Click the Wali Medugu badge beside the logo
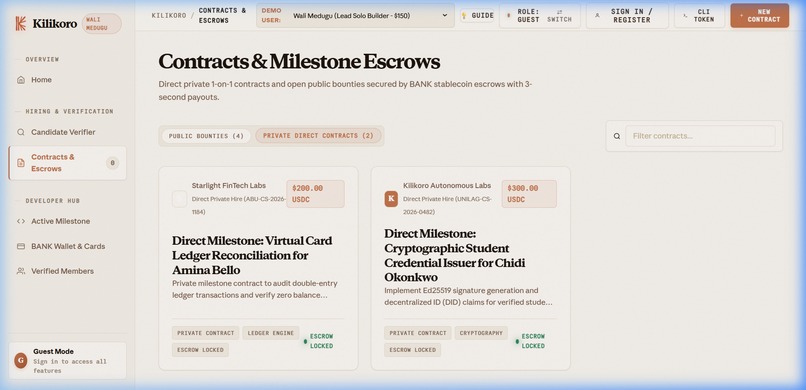The width and height of the screenshot is (806, 390). [x=101, y=24]
